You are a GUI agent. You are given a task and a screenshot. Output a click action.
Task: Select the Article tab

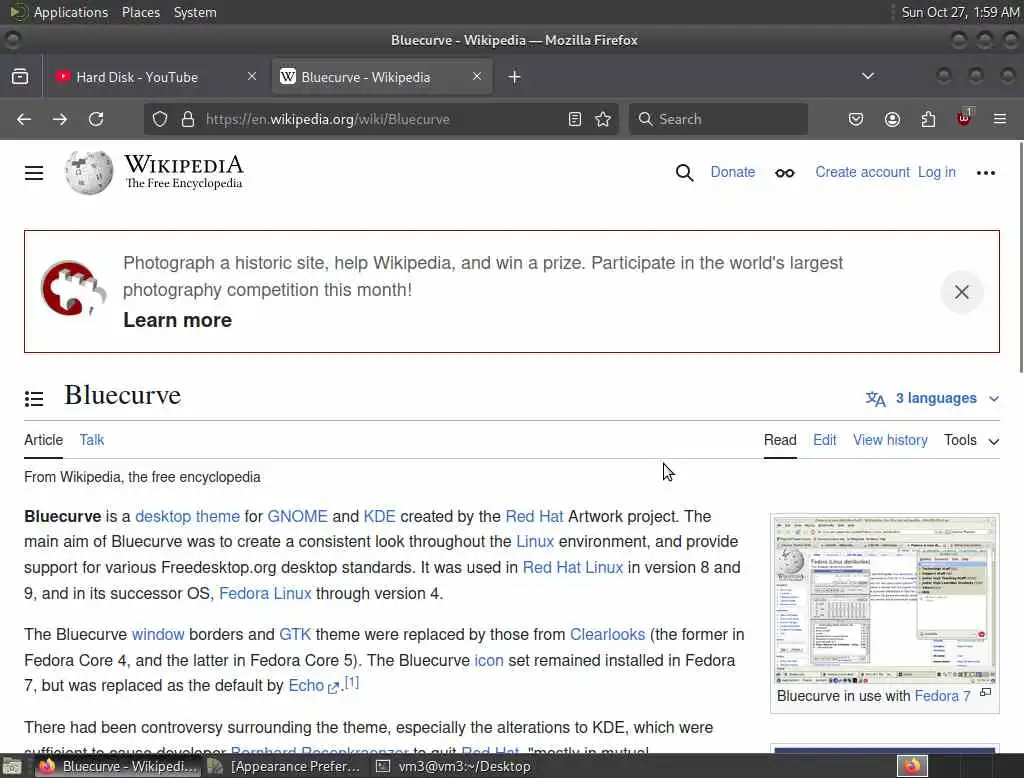(x=44, y=440)
